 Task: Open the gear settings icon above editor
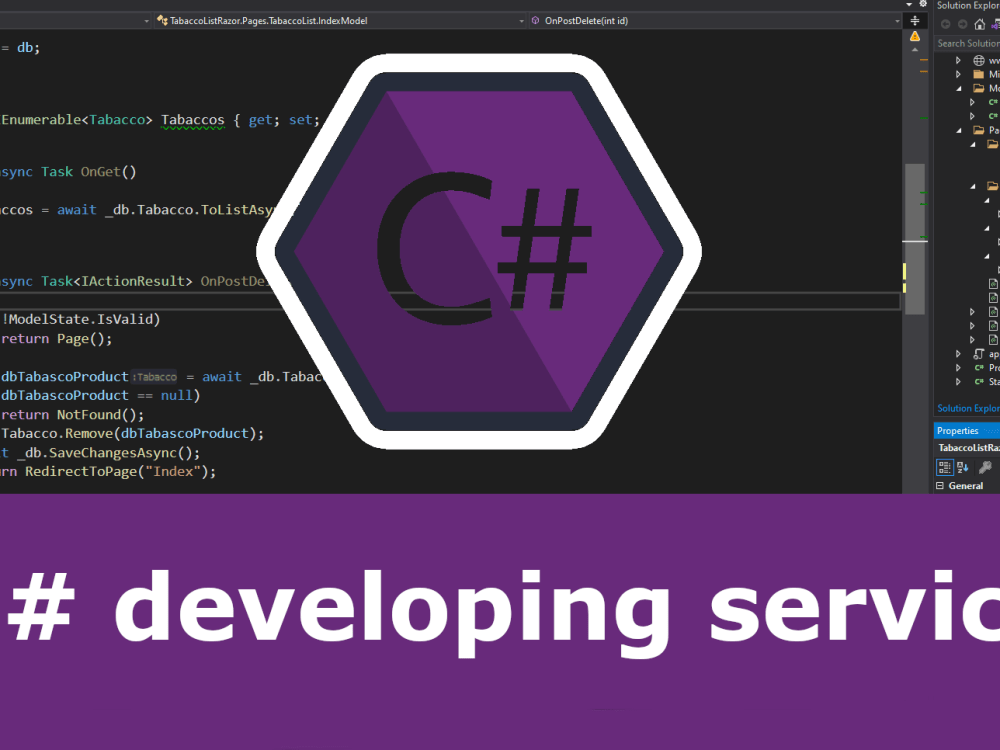pos(923,4)
